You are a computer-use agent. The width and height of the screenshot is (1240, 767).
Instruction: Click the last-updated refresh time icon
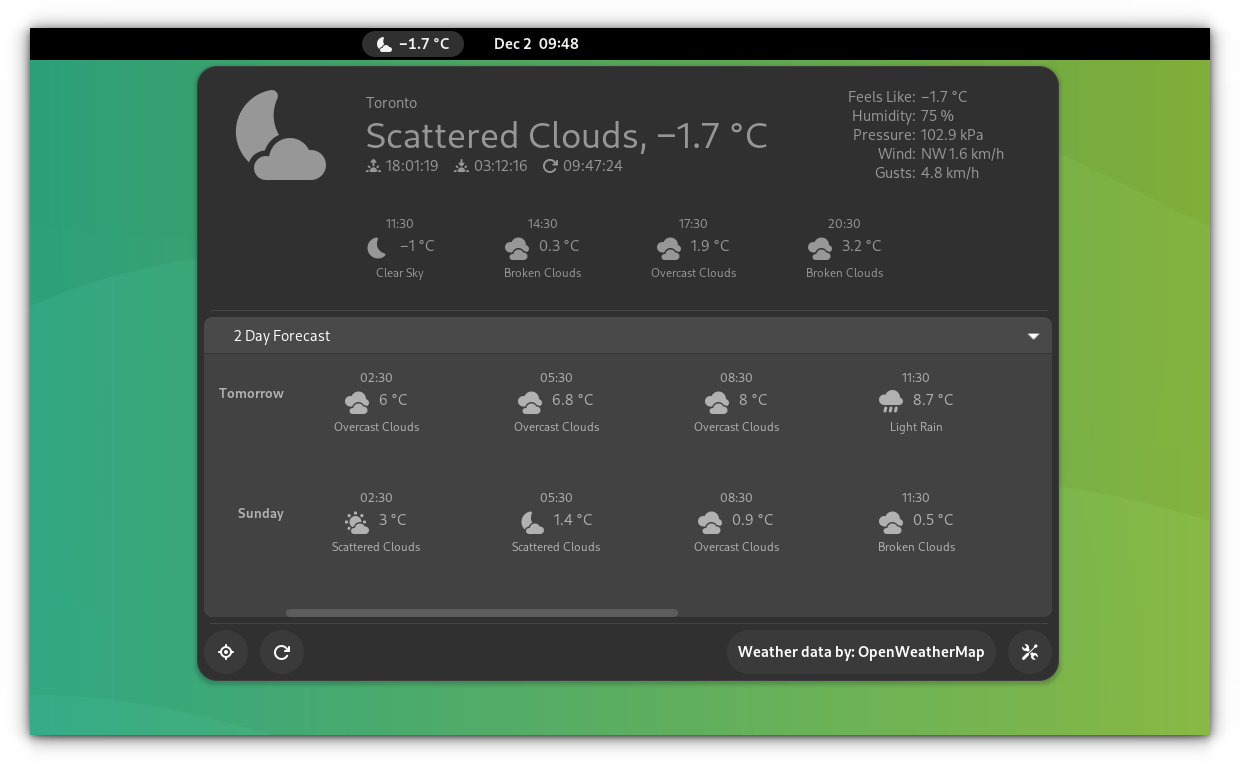[x=550, y=166]
